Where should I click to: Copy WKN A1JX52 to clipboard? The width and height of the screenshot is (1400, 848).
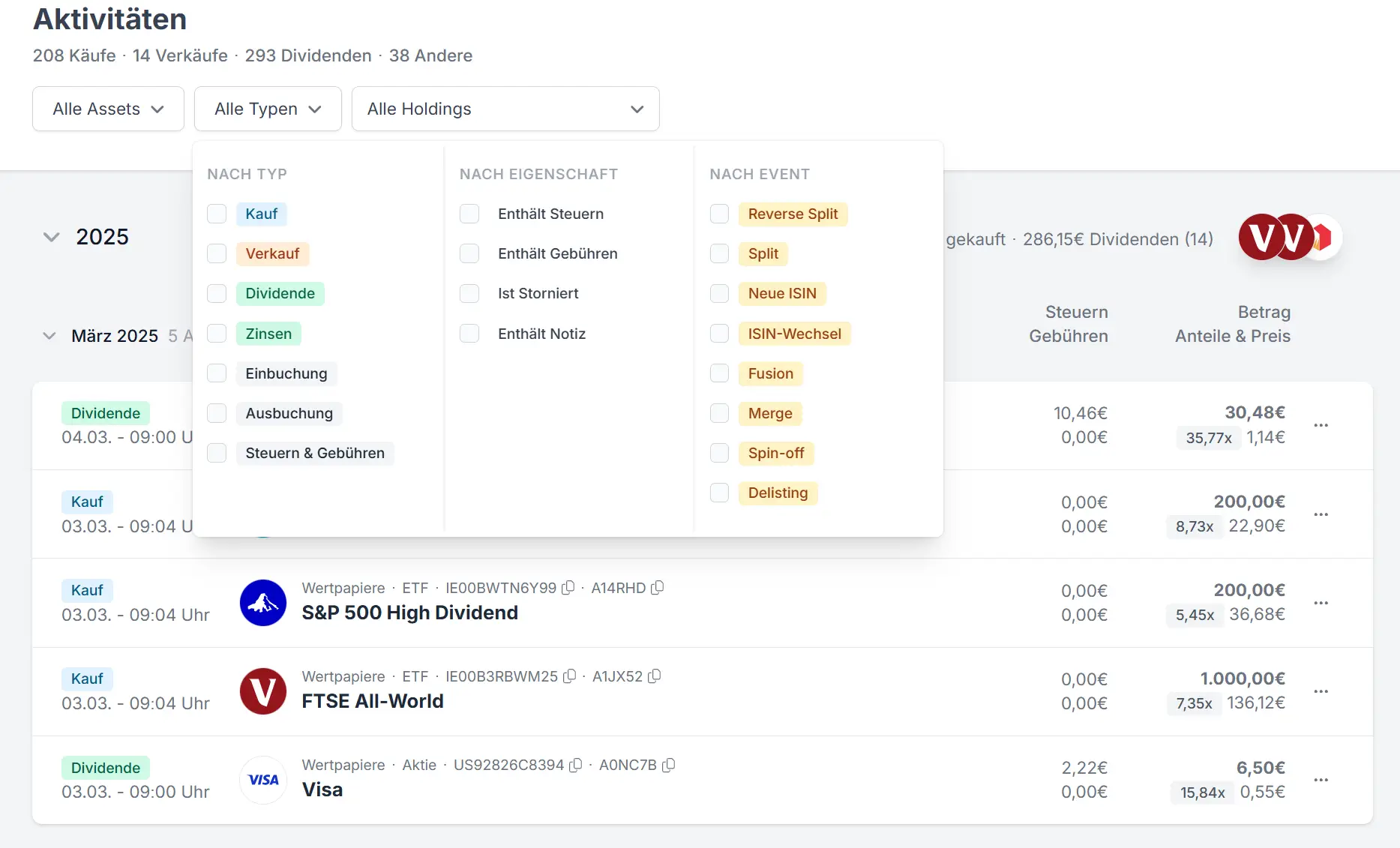click(655, 676)
